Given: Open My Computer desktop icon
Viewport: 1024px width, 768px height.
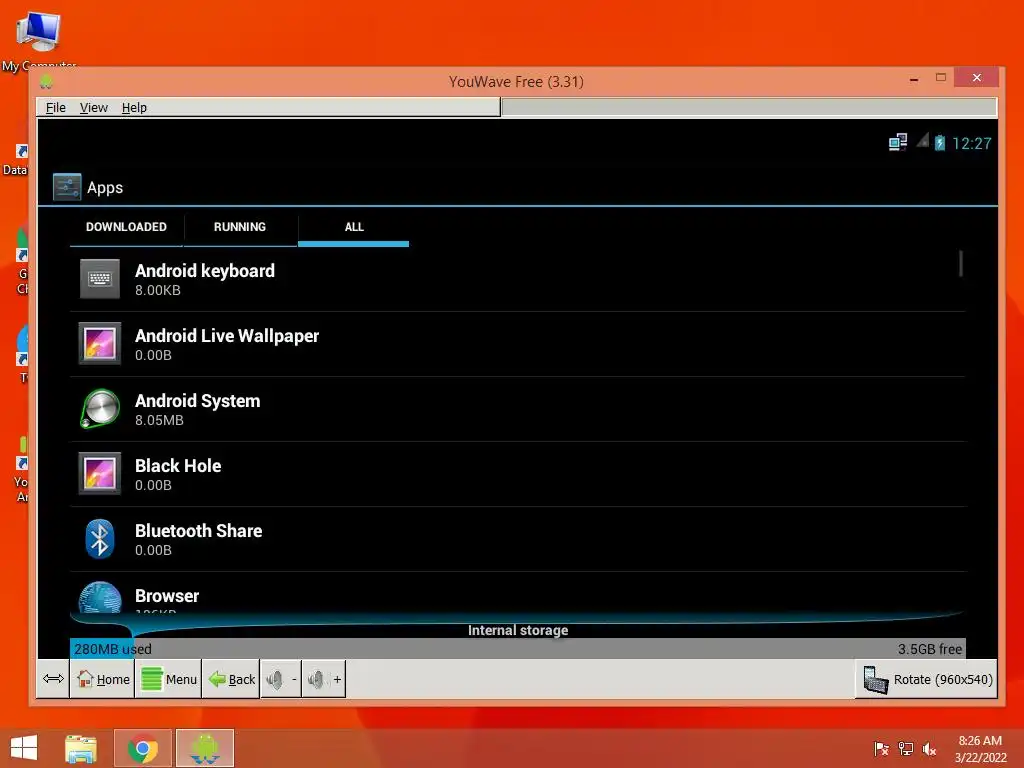Looking at the screenshot, I should click(x=39, y=39).
